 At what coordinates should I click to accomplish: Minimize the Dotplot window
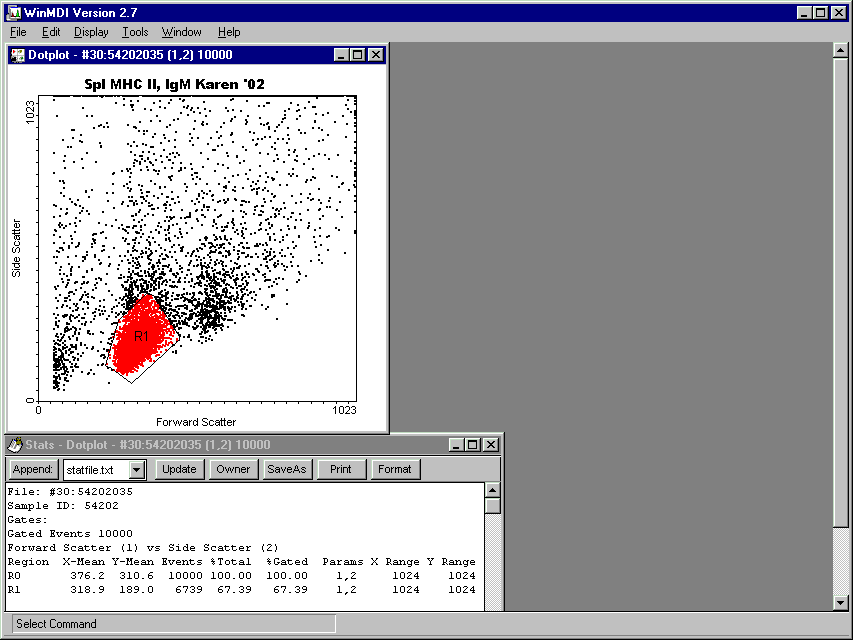tap(342, 55)
